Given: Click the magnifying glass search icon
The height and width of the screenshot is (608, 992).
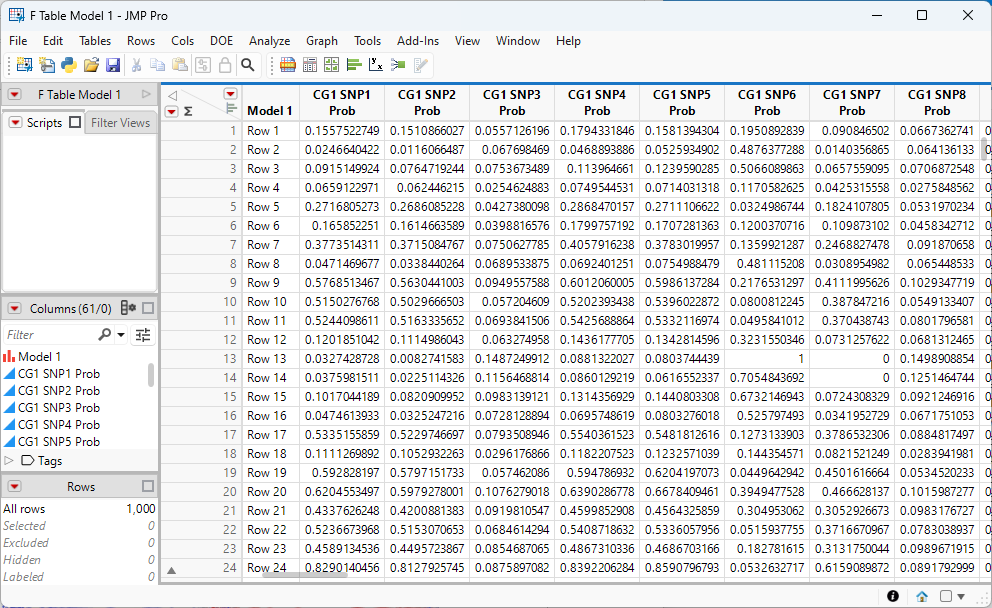Looking at the screenshot, I should click(247, 65).
